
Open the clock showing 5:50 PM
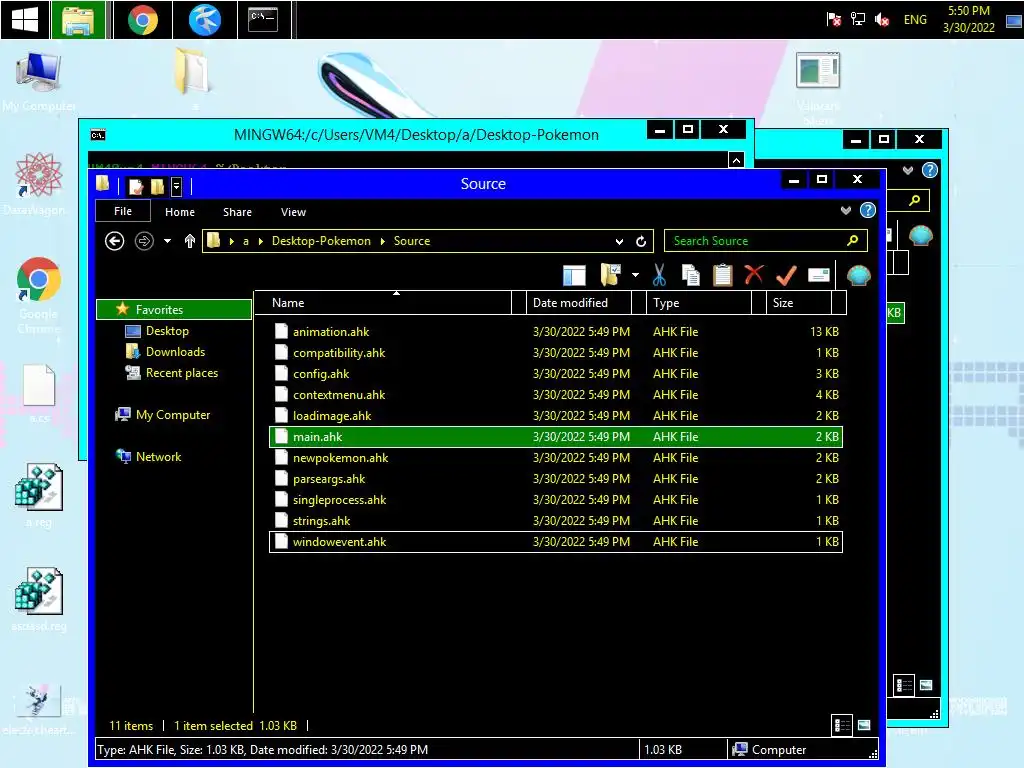(968, 20)
